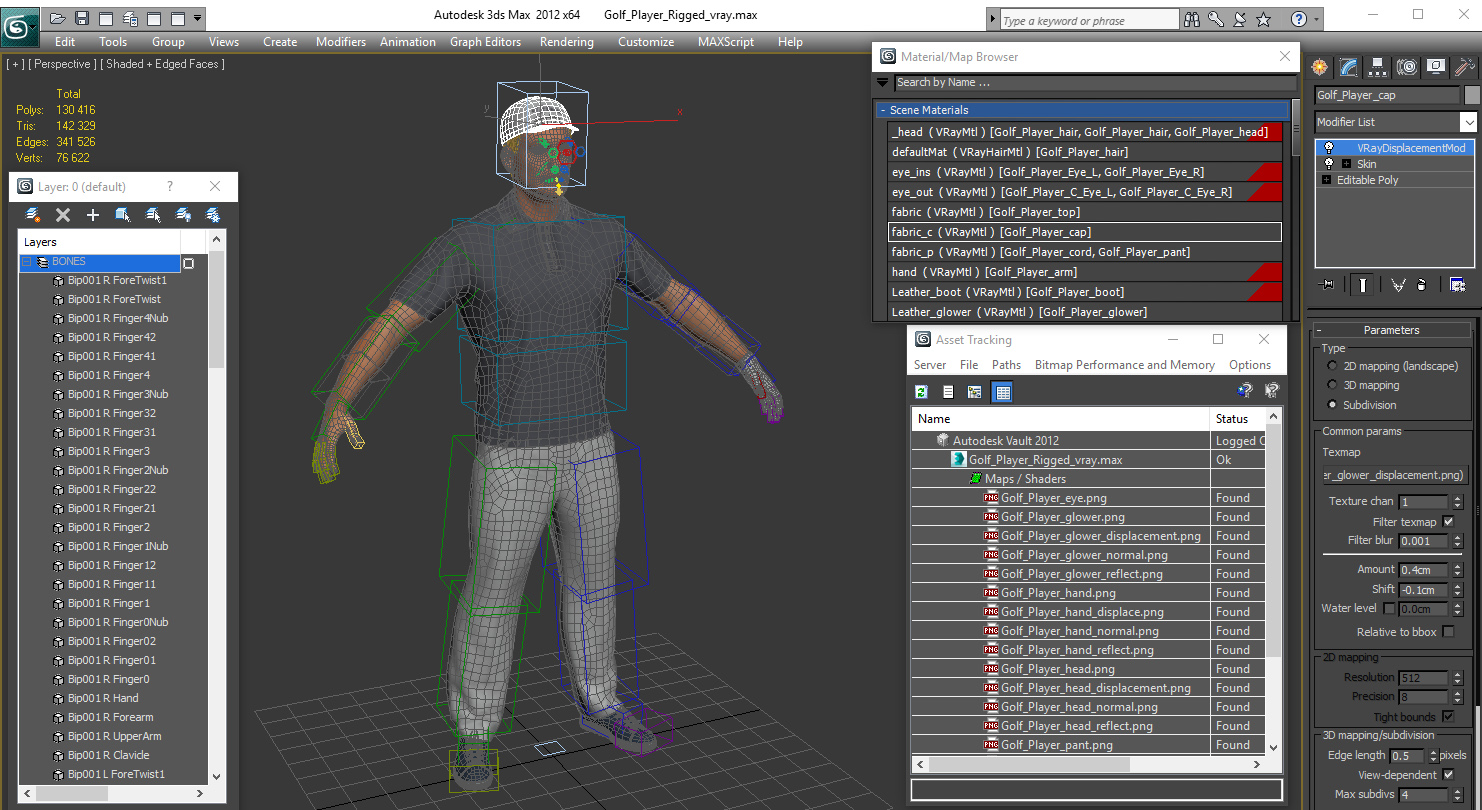Viewport: 1482px width, 810px height.
Task: Toggle Relative to bbox checkbox
Action: [x=1448, y=632]
